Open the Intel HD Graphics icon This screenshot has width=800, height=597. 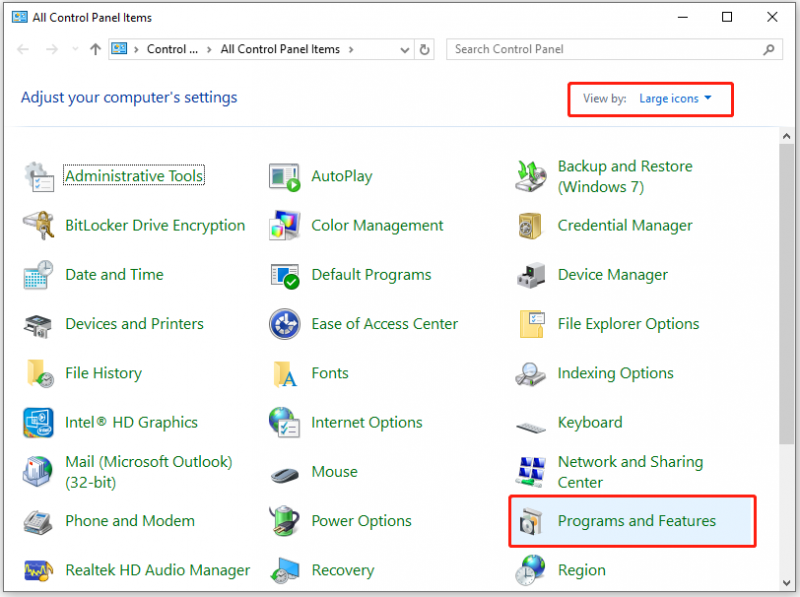click(38, 422)
